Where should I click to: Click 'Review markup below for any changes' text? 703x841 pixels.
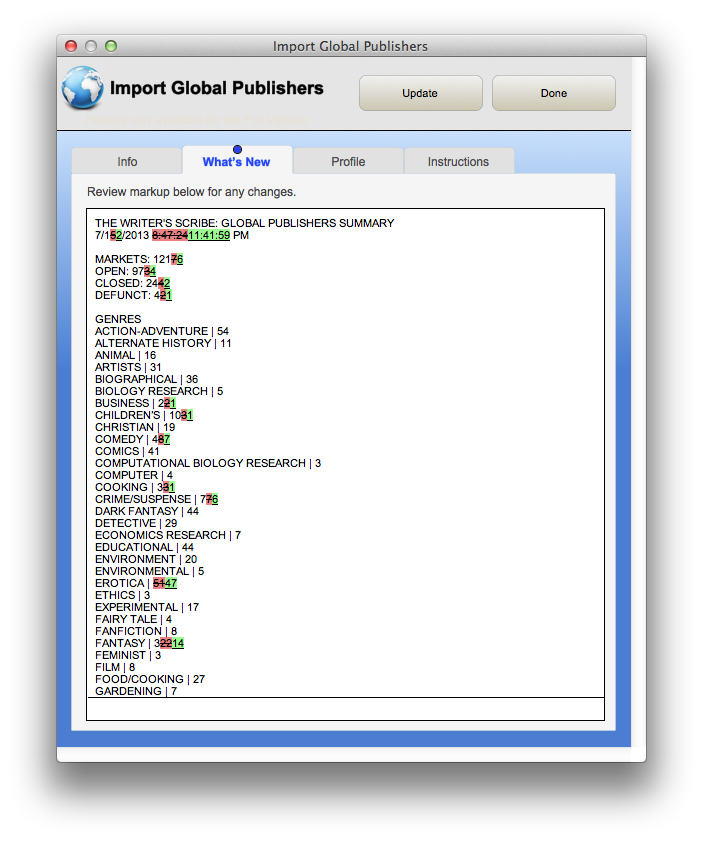(x=191, y=191)
